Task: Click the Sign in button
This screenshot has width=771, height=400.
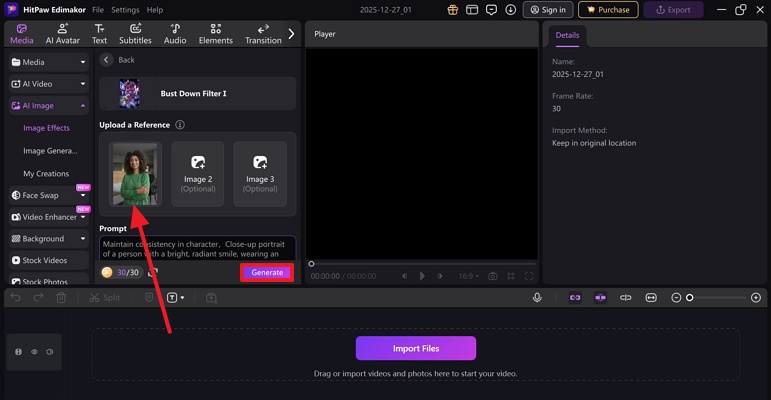Action: pos(548,10)
